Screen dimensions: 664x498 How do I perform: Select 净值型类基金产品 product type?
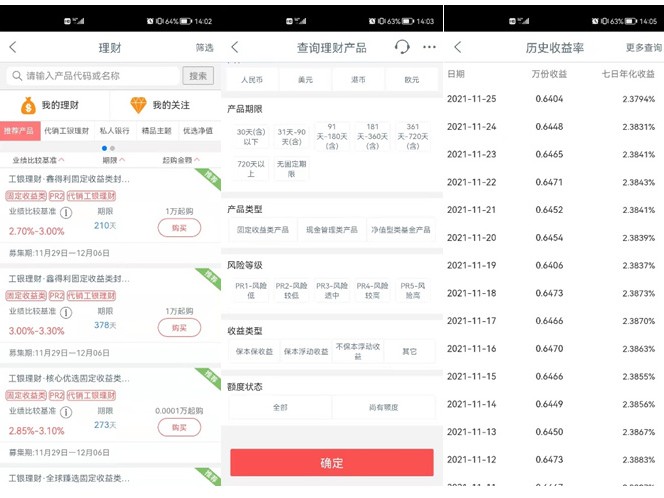(x=401, y=230)
